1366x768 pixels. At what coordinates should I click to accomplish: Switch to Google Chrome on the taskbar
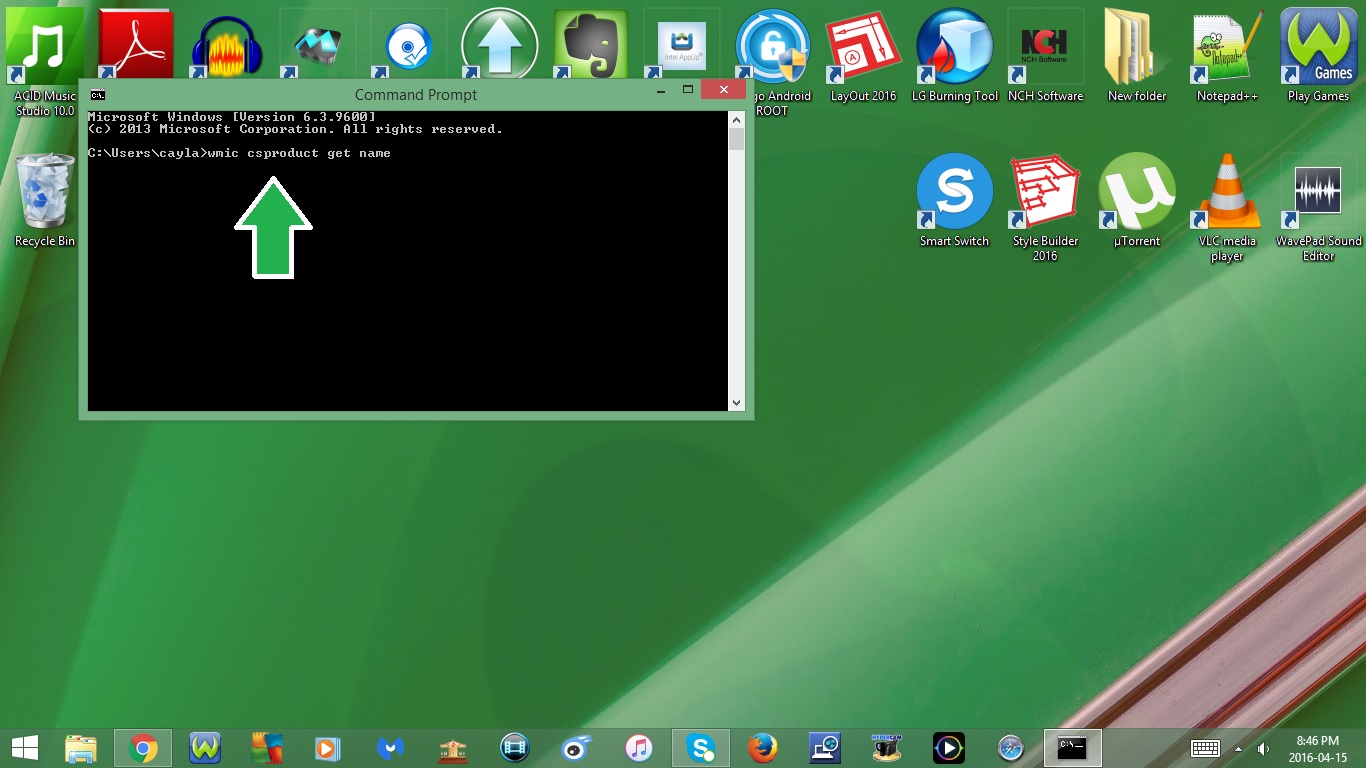[x=143, y=747]
